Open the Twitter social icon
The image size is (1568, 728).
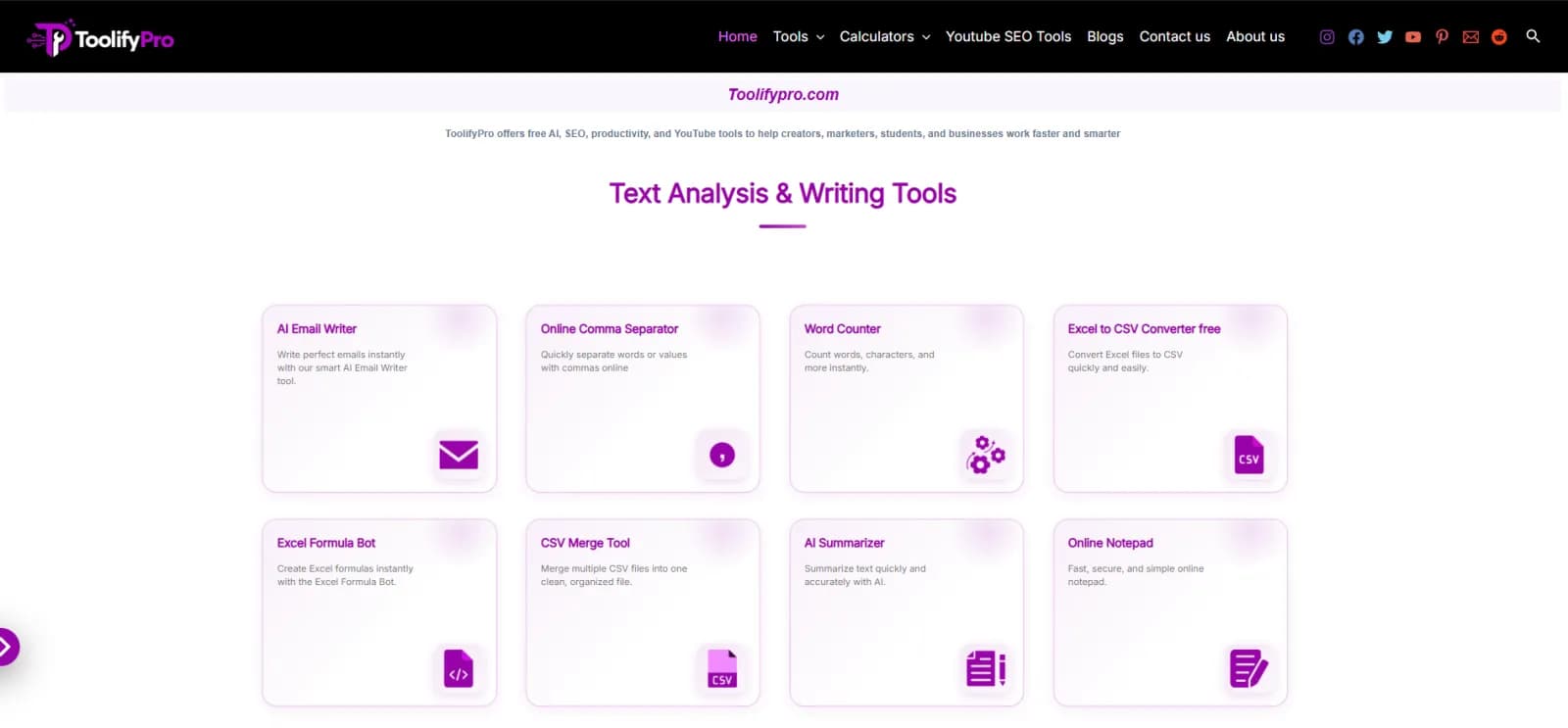[1385, 37]
